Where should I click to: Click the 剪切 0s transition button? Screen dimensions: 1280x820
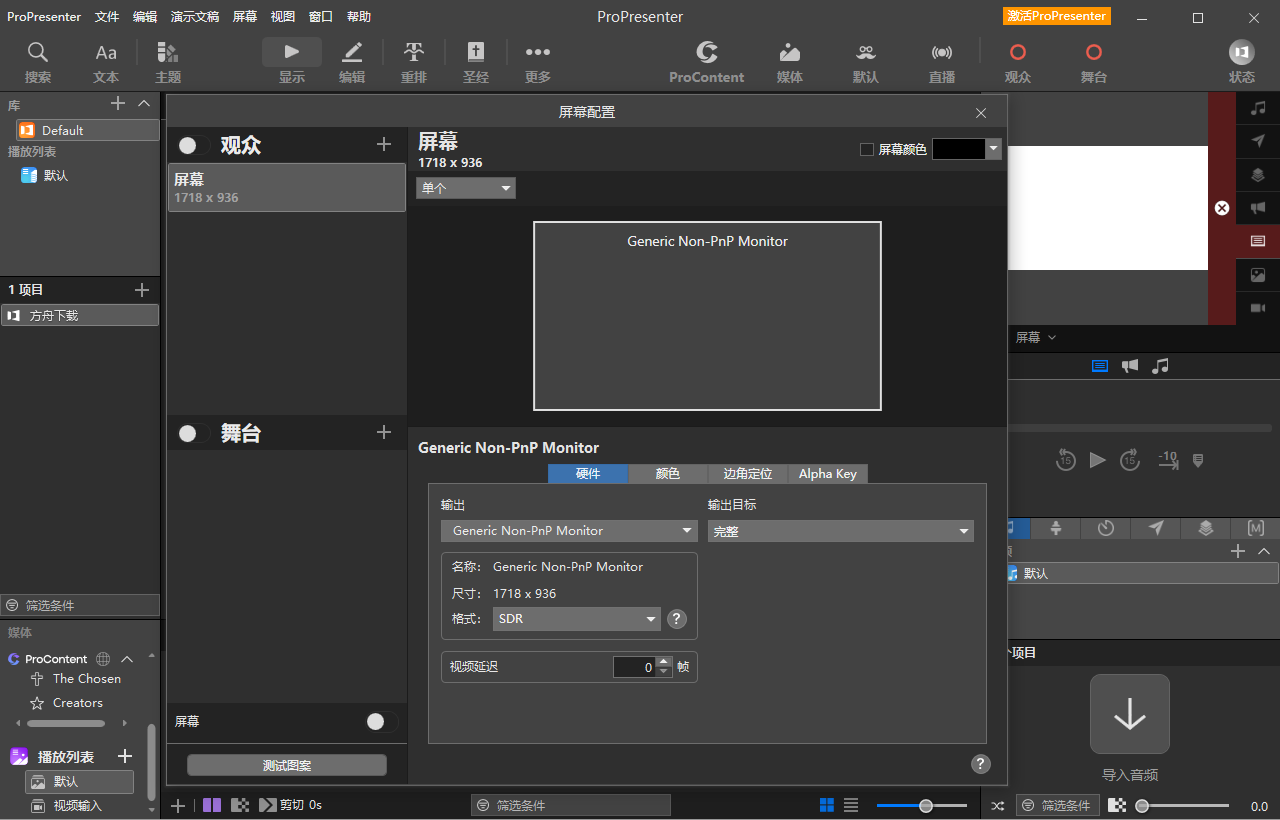(291, 805)
